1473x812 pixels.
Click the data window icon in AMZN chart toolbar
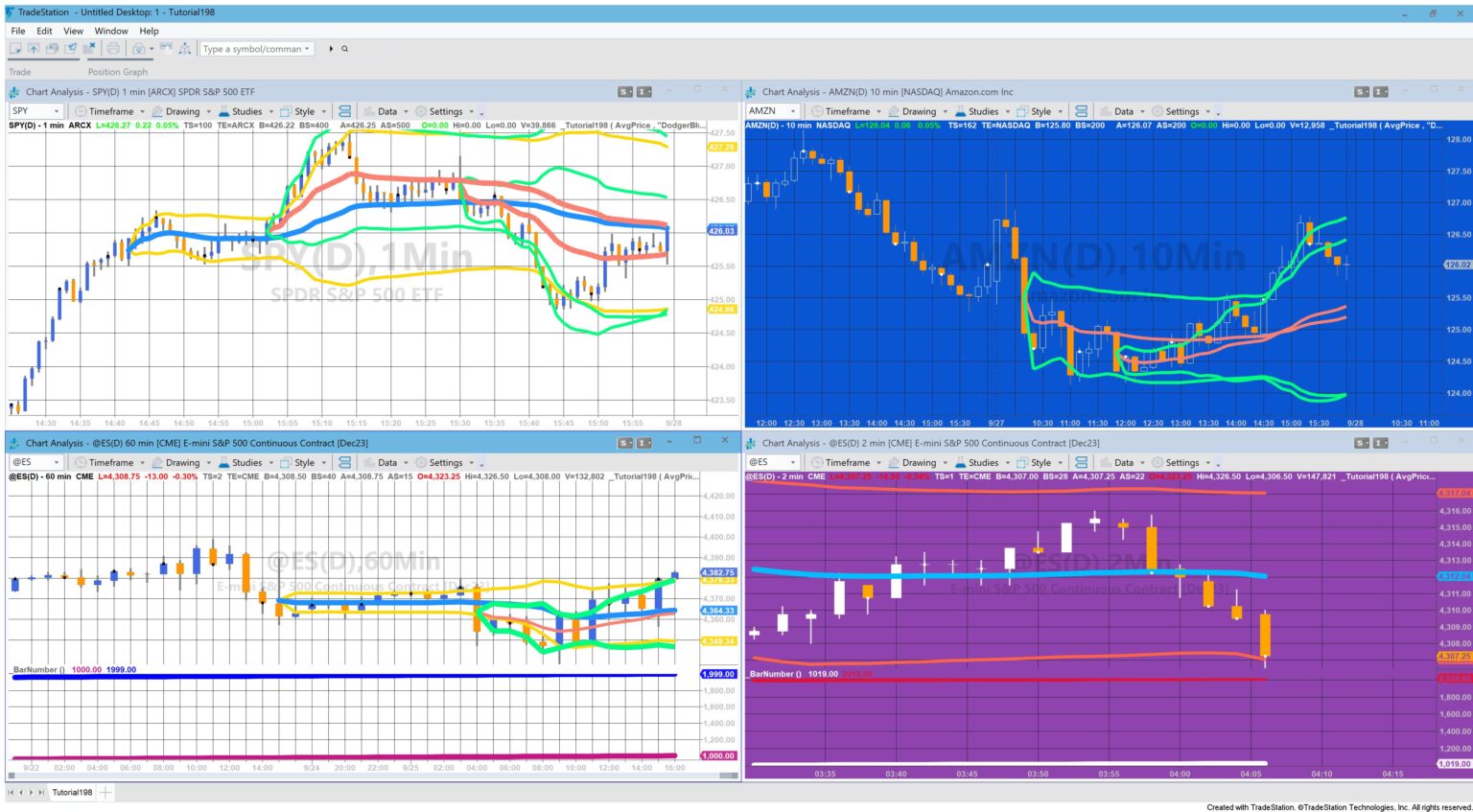point(1081,111)
